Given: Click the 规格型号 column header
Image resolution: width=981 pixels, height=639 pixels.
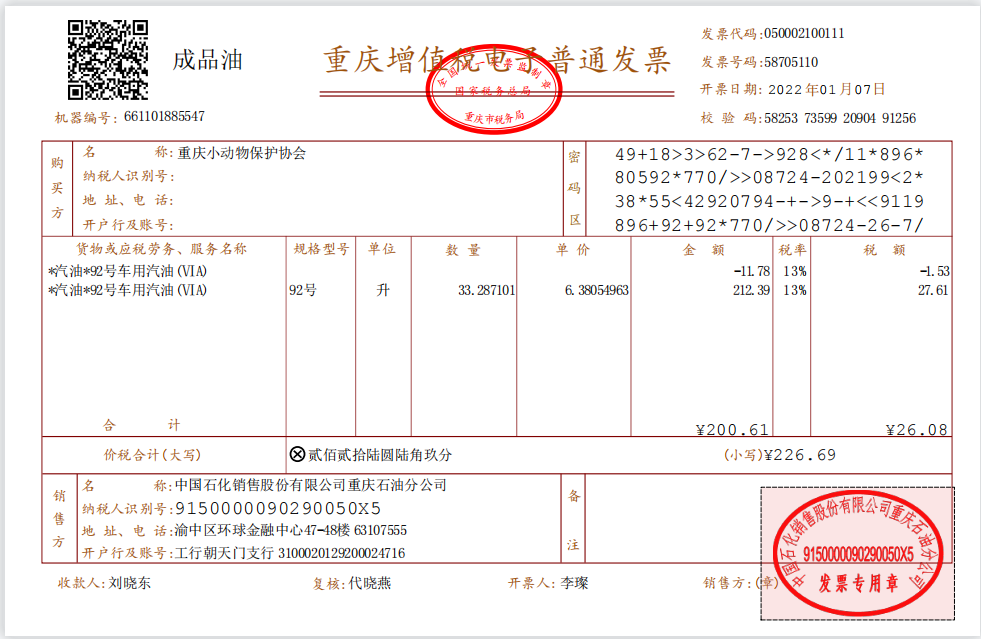Looking at the screenshot, I should tap(321, 249).
